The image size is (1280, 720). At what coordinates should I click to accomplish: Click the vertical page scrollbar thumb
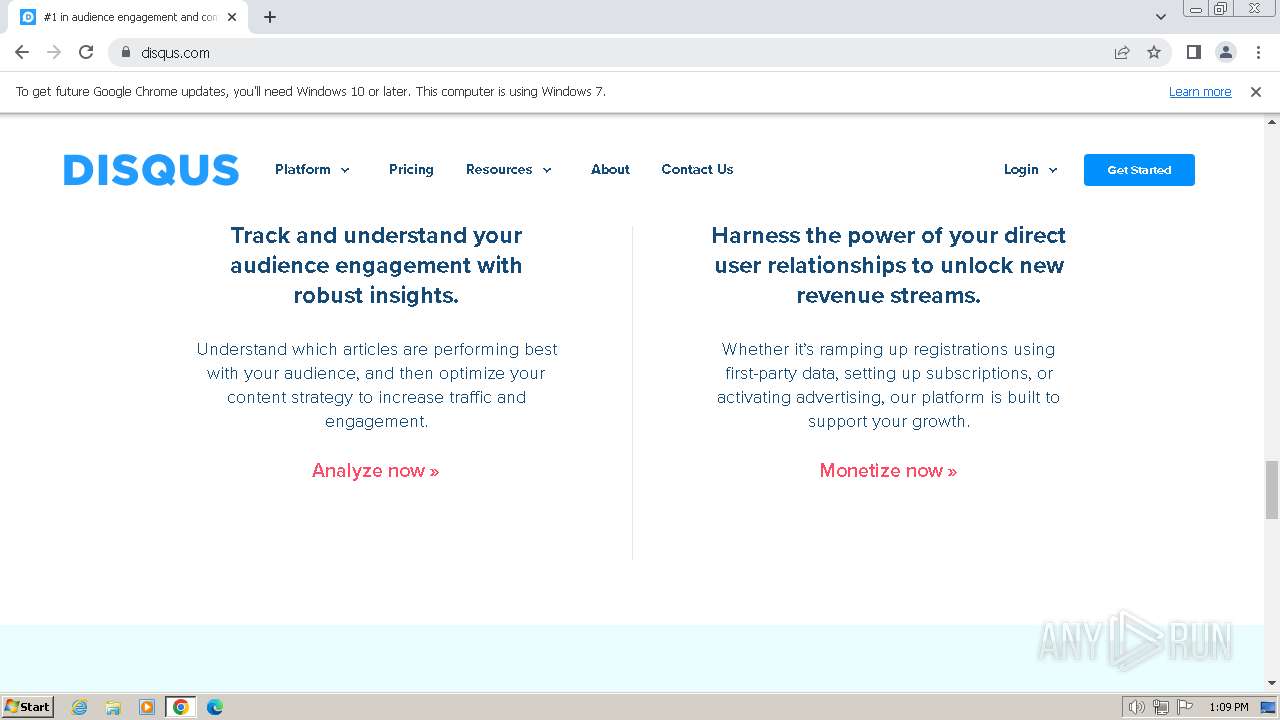click(1271, 489)
